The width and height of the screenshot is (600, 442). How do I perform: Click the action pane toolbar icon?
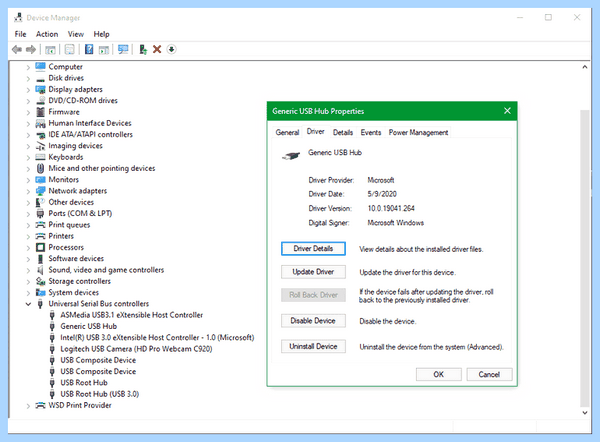[104, 49]
